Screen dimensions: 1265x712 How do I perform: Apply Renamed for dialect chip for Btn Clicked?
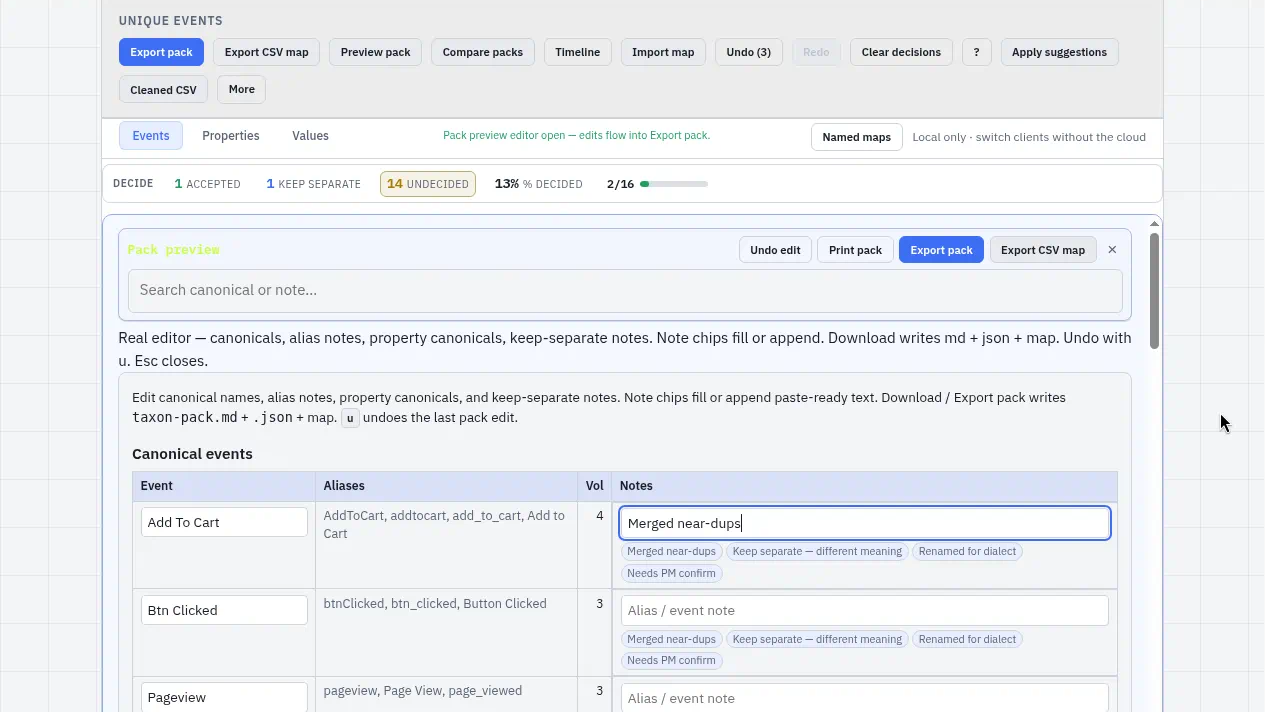click(967, 639)
